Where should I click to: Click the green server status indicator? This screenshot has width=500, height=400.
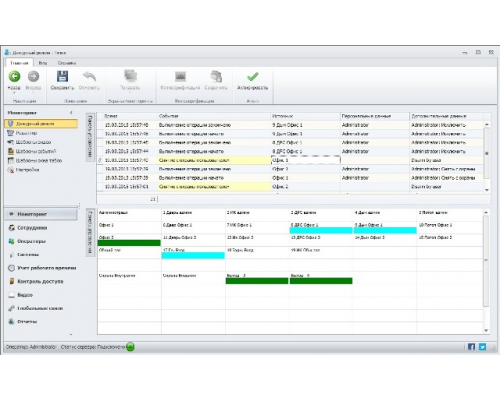130,347
